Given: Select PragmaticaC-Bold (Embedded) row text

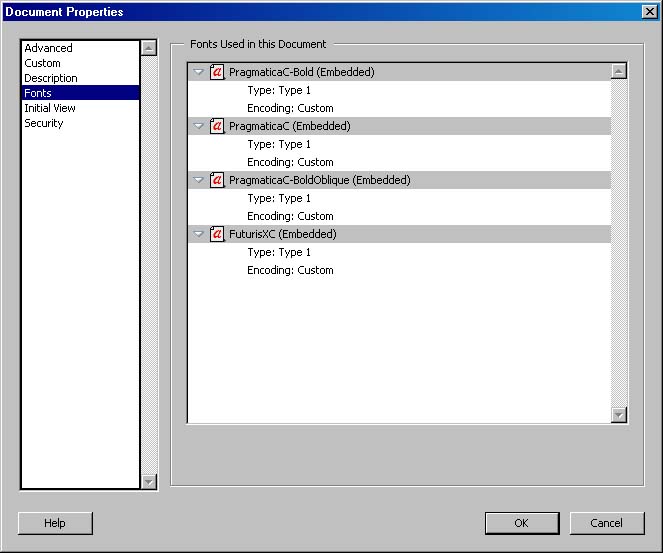Looking at the screenshot, I should [301, 72].
